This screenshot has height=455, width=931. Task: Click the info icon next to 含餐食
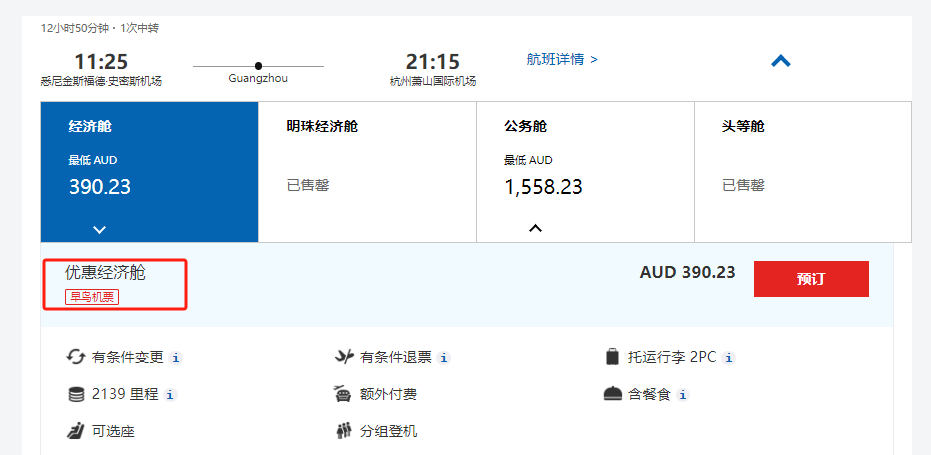pos(683,395)
